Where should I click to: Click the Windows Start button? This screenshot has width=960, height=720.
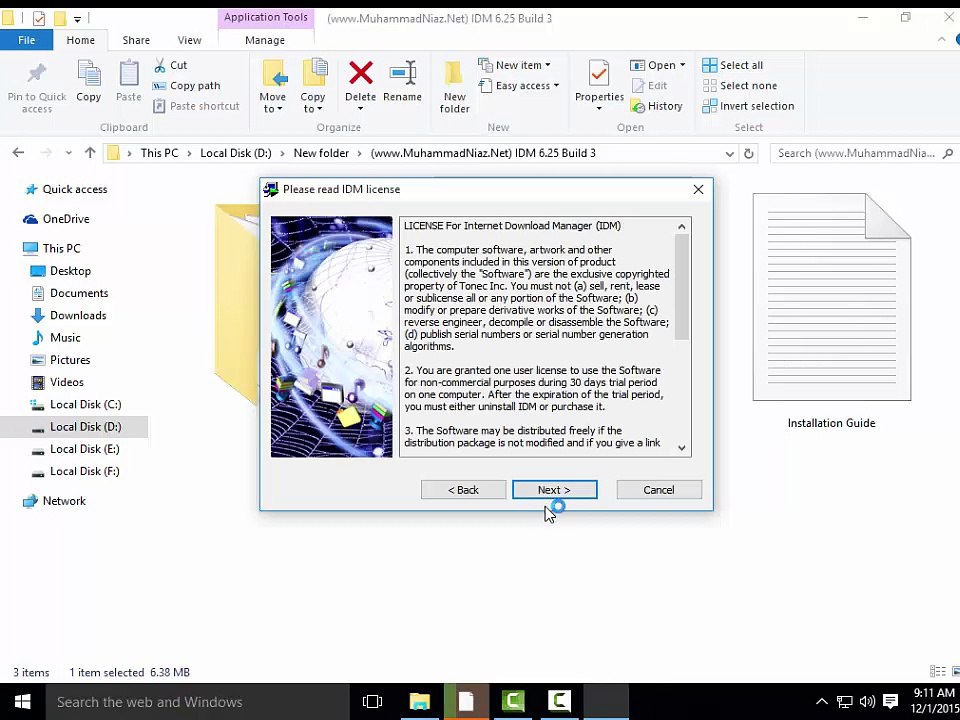coord(22,702)
